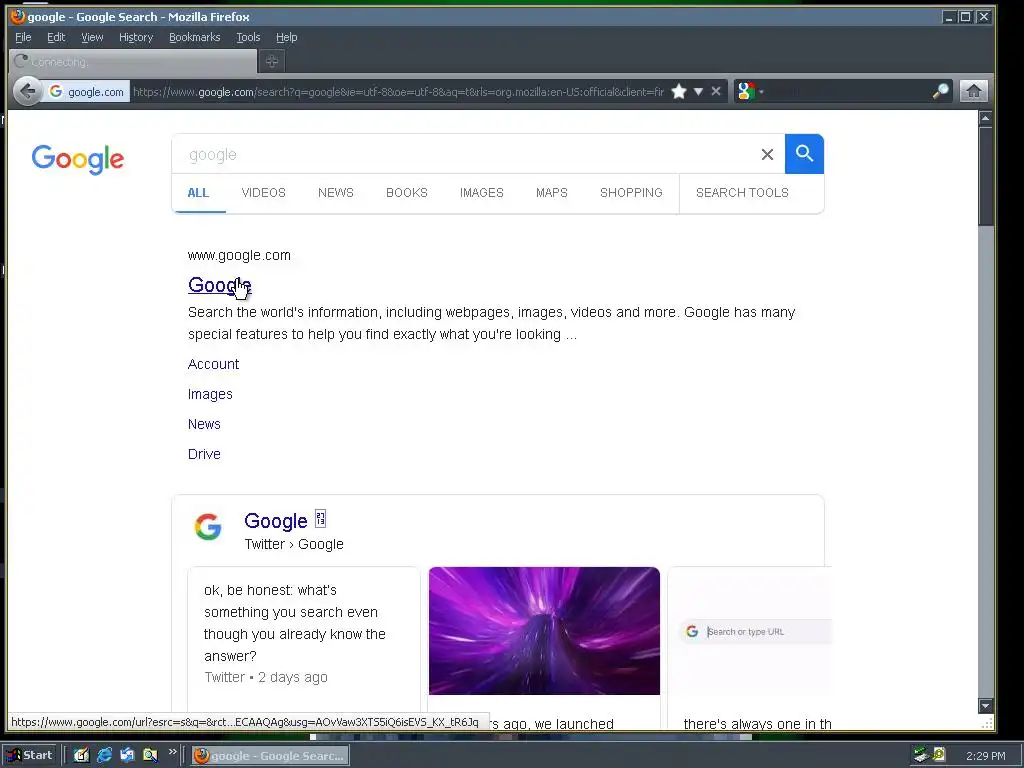The width and height of the screenshot is (1024, 768).
Task: Bookmark this page with the star icon
Action: pos(679,91)
